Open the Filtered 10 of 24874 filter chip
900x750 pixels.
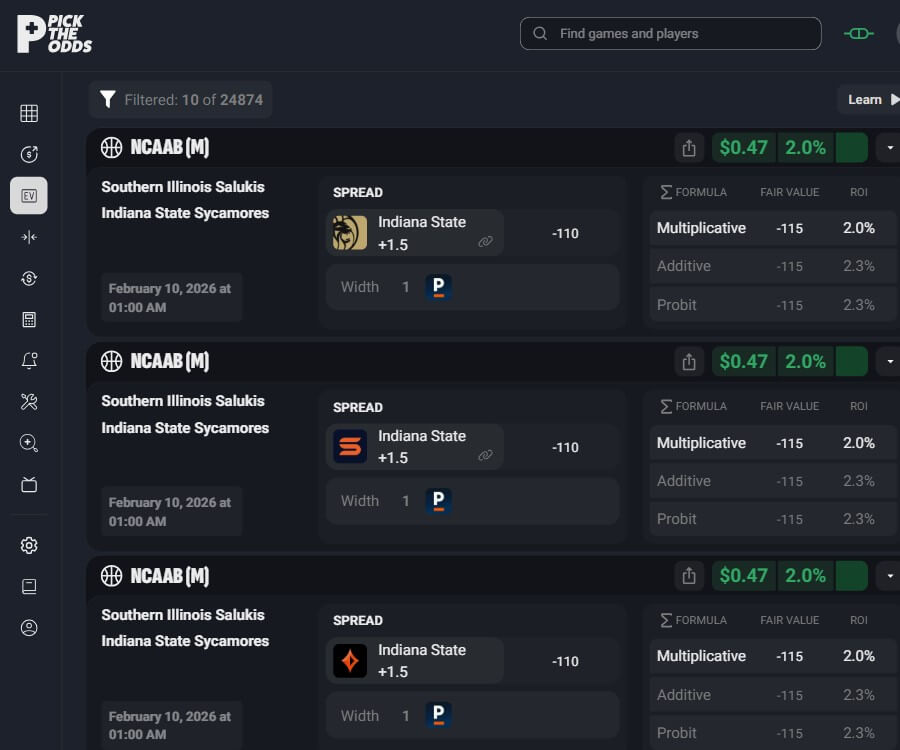coord(180,99)
